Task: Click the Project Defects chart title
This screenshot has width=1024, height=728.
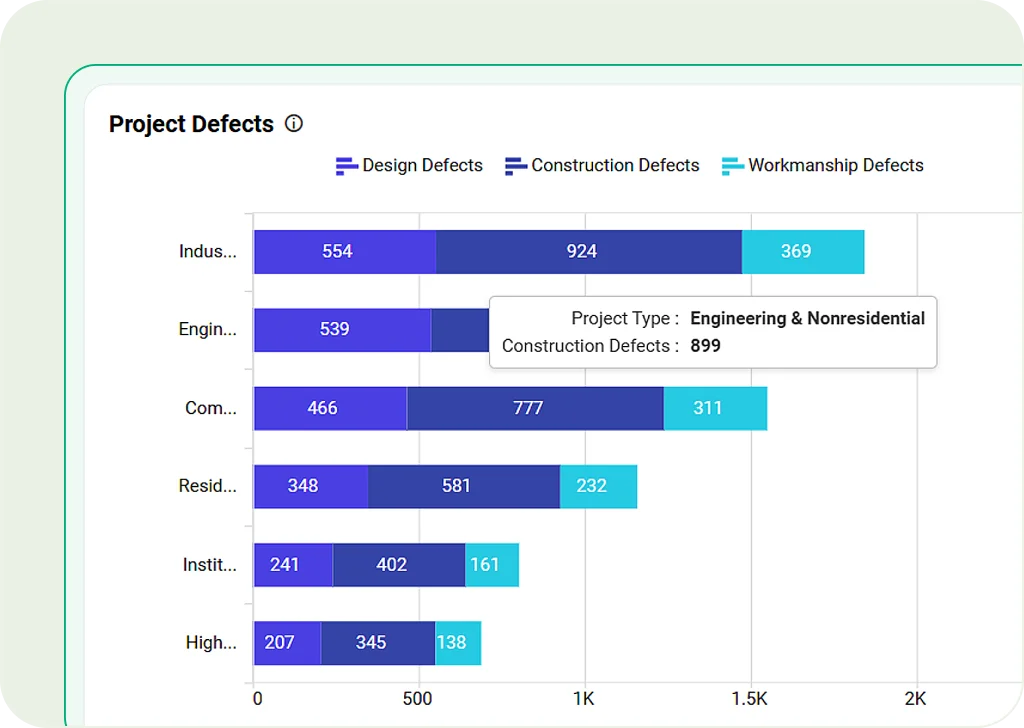Action: [191, 124]
